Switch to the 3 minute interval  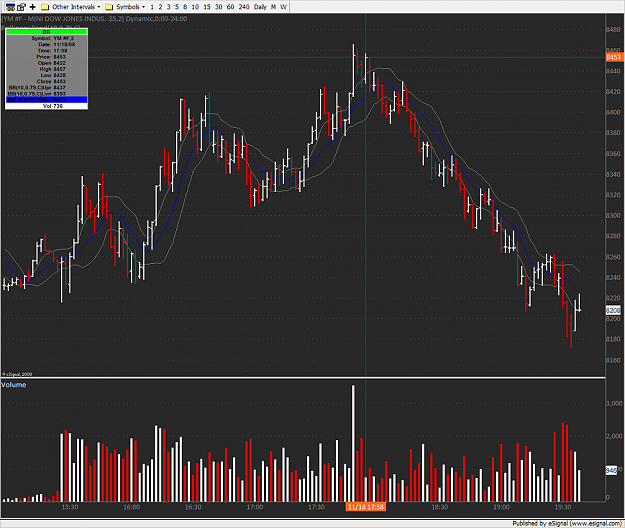(x=169, y=7)
